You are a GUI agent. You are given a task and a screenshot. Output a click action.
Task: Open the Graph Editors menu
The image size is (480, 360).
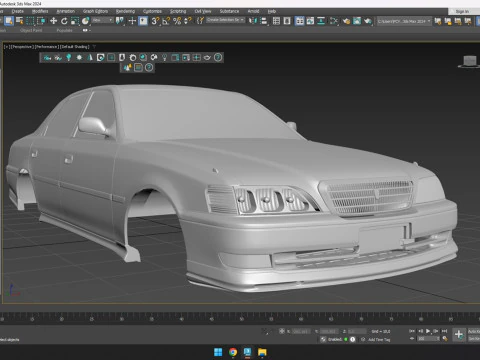[x=95, y=11]
